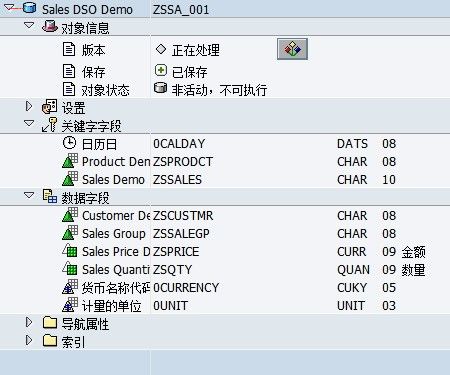Image resolution: width=450 pixels, height=375 pixels.
Task: Select the Sales Price D data field label
Action: 116,252
